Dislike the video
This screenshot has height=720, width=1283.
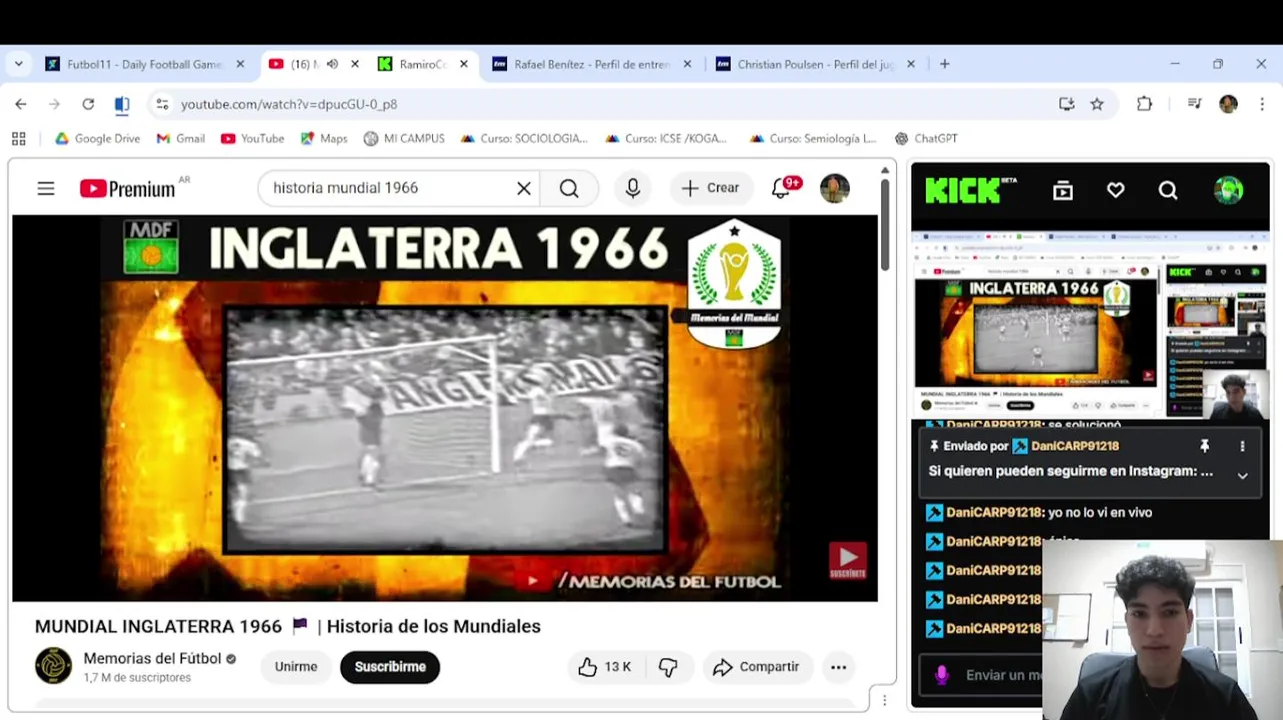tap(669, 667)
